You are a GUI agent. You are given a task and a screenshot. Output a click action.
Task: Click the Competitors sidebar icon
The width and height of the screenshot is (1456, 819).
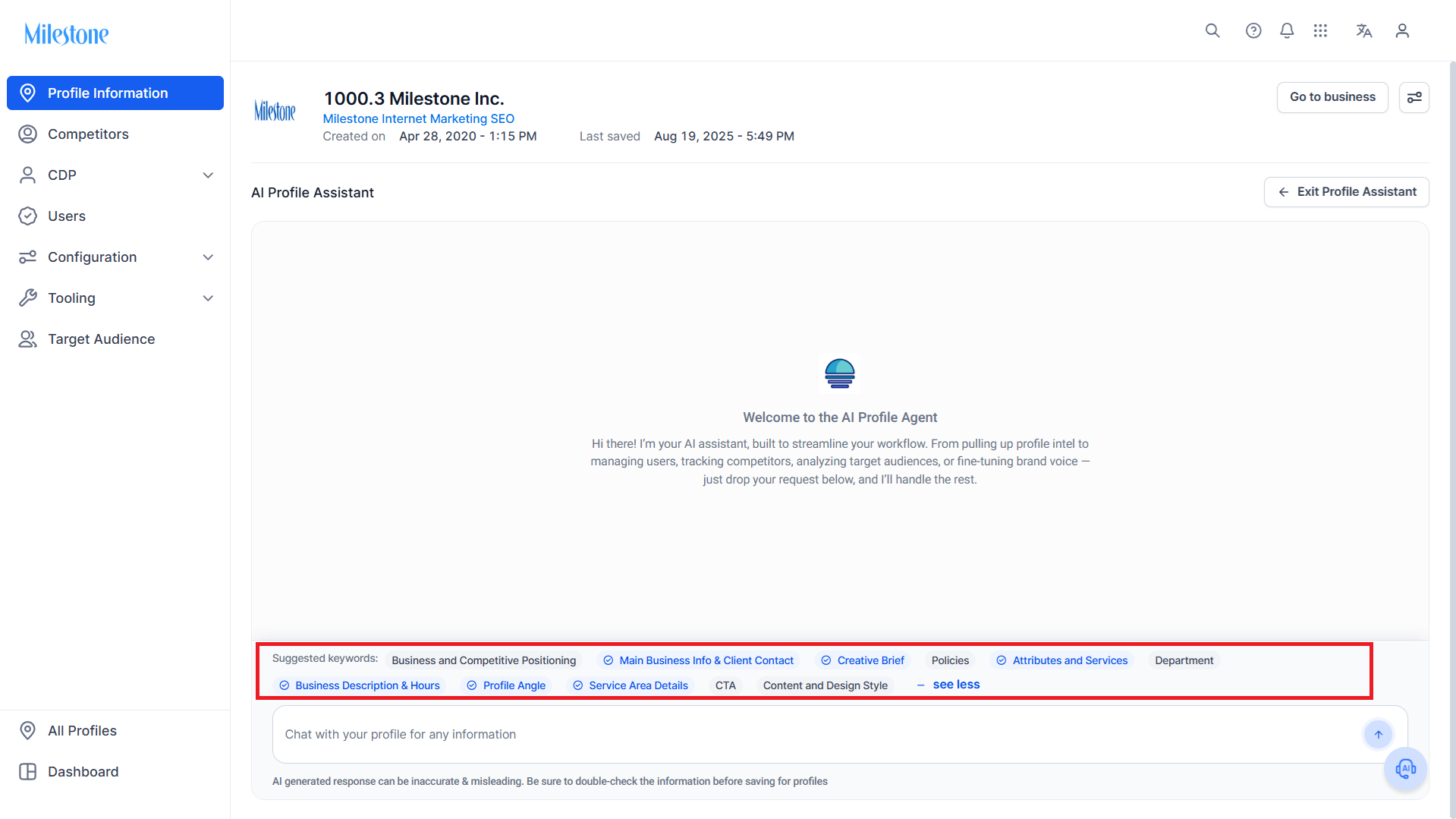coord(27,134)
